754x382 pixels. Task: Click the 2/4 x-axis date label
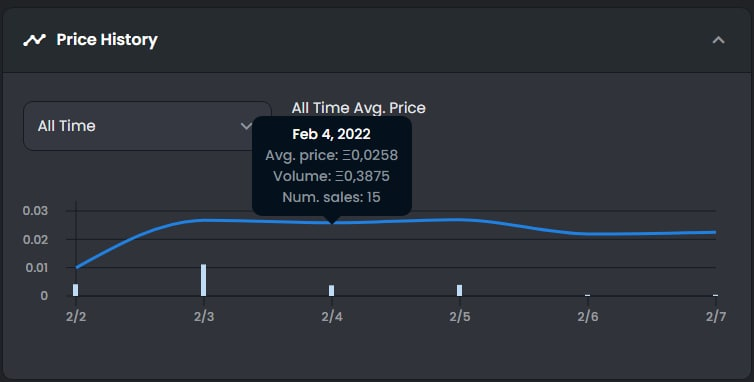[x=332, y=317]
